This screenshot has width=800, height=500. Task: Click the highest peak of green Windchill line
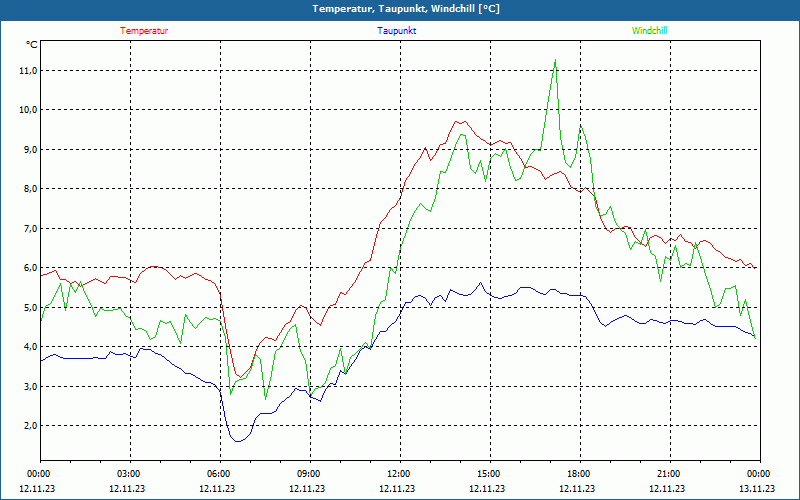point(554,60)
